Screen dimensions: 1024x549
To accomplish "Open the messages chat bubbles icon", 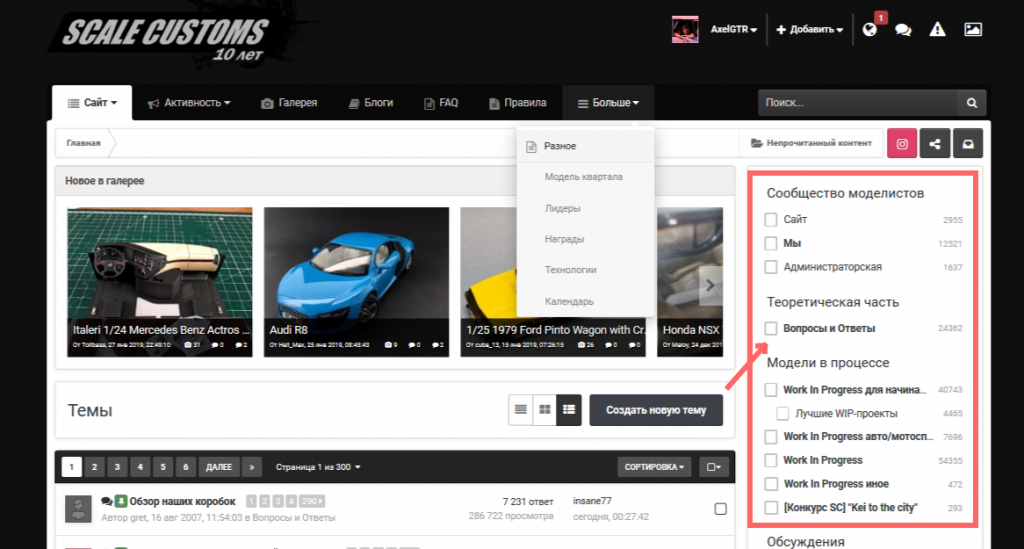I will (x=903, y=30).
